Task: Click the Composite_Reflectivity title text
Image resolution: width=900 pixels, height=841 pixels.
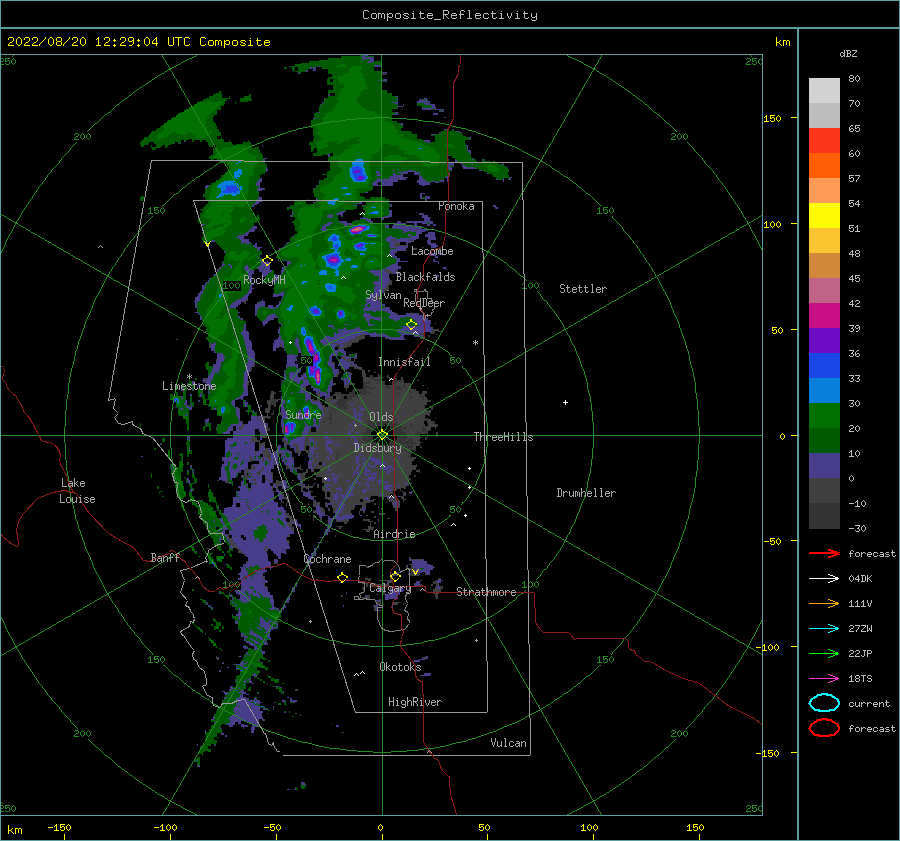Action: tap(449, 15)
